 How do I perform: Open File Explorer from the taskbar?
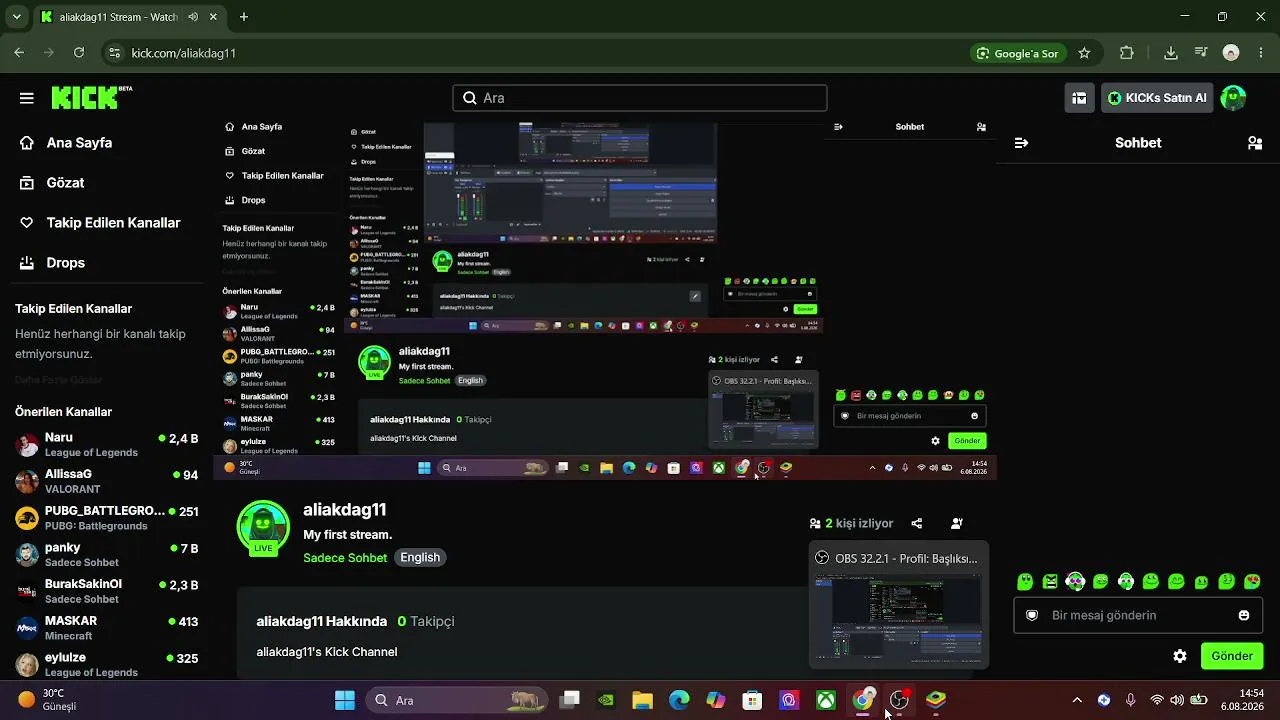point(642,700)
